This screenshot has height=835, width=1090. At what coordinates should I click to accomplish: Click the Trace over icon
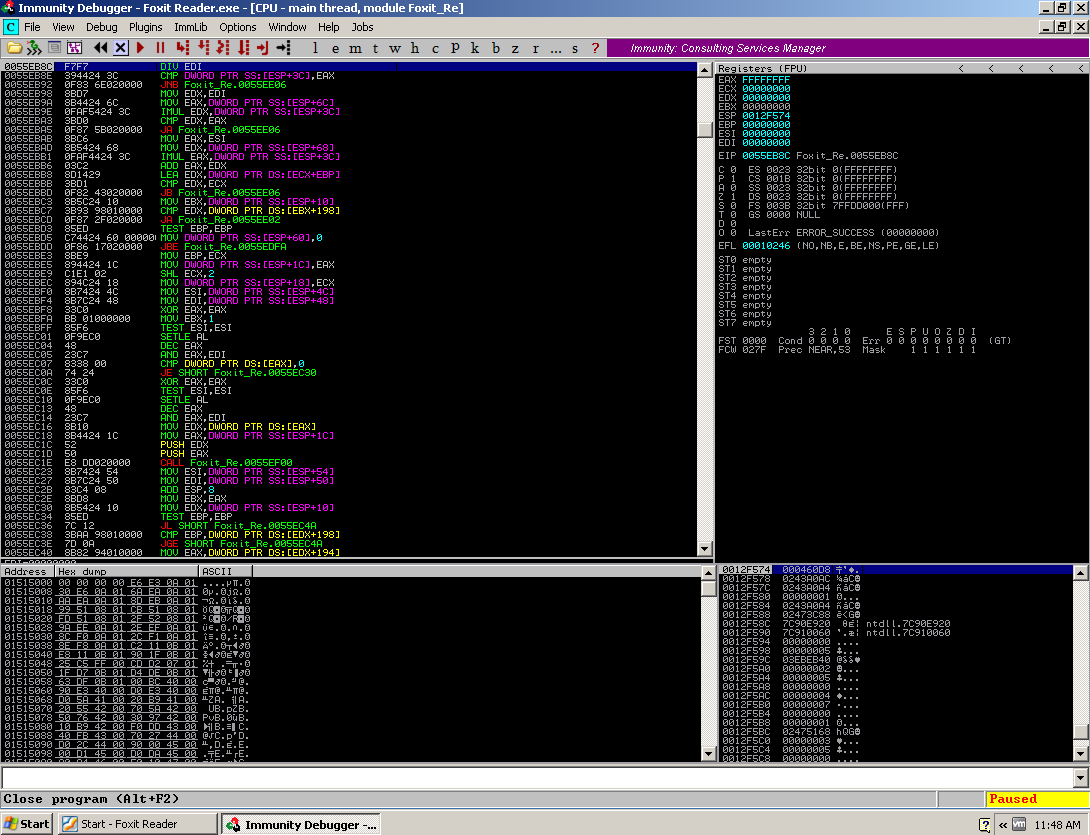tap(243, 48)
